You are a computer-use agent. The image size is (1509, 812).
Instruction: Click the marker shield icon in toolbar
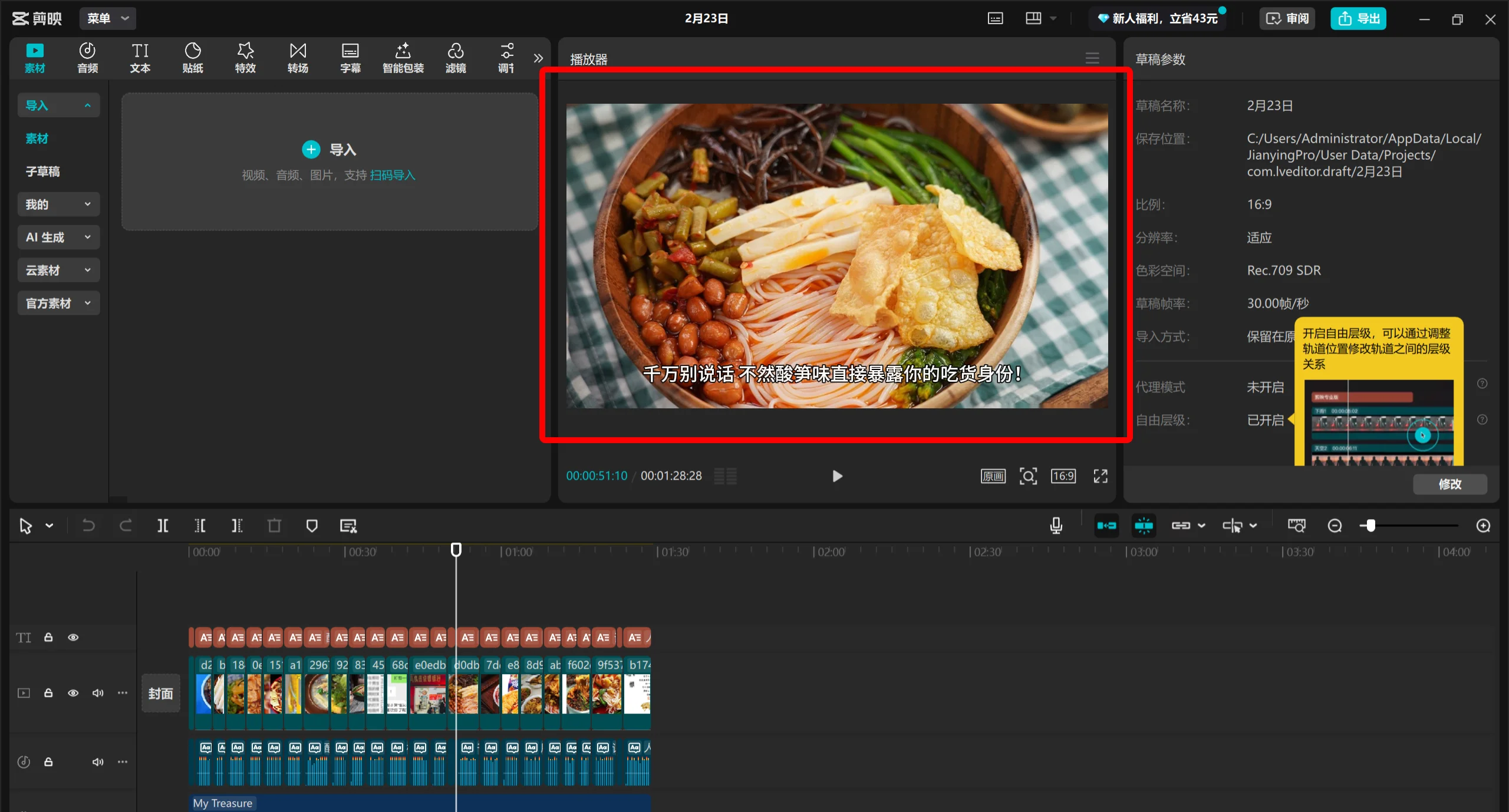(312, 526)
